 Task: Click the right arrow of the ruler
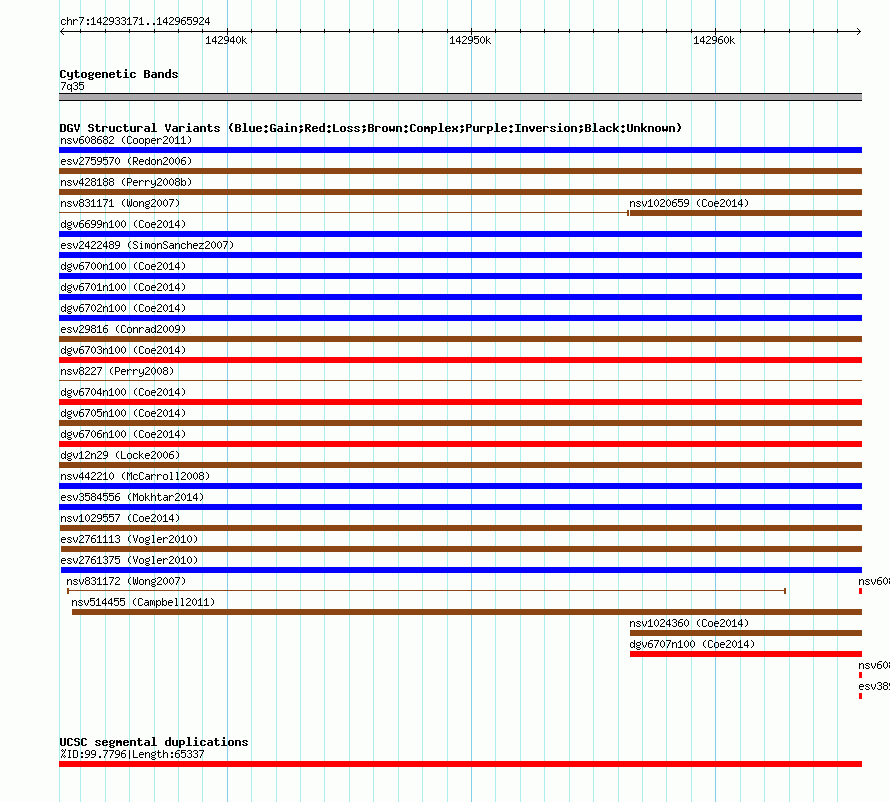click(x=859, y=31)
